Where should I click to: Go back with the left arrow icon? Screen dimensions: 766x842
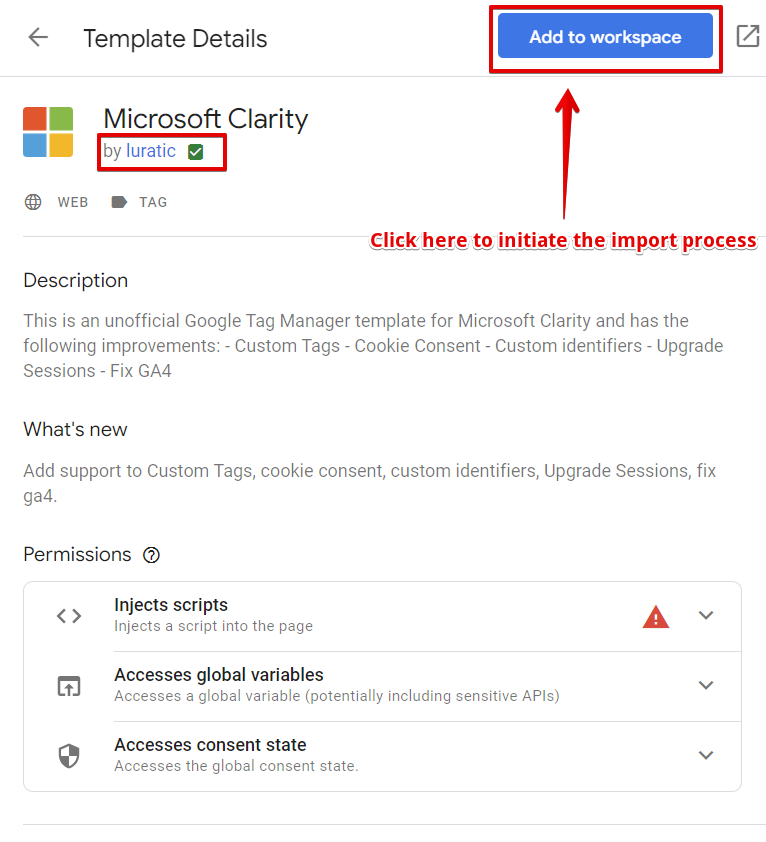coord(38,38)
